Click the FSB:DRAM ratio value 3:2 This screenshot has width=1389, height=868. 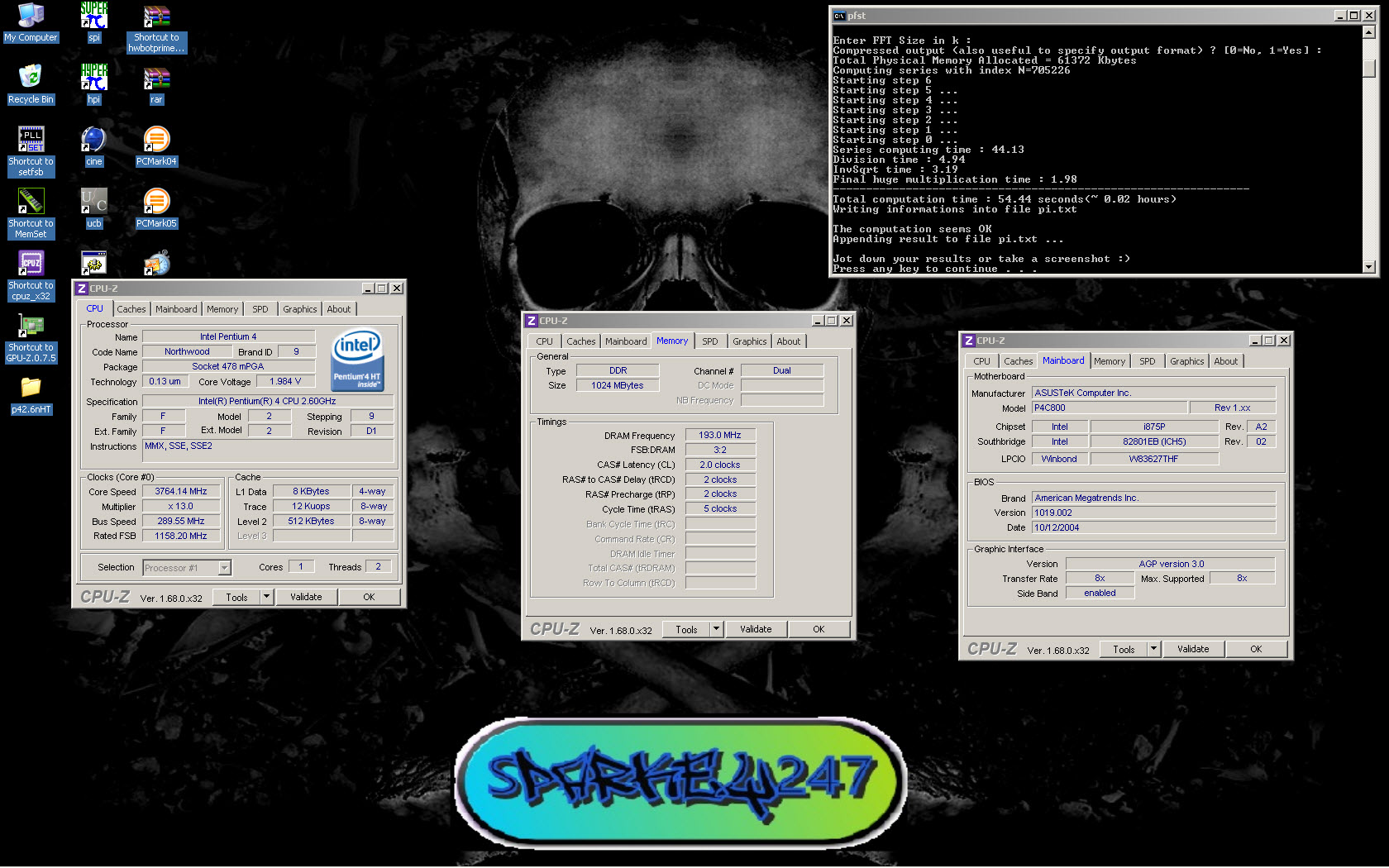coord(720,450)
